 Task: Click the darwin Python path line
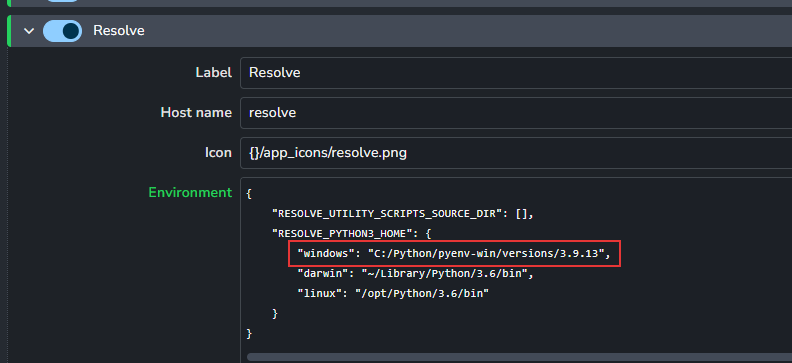415,274
